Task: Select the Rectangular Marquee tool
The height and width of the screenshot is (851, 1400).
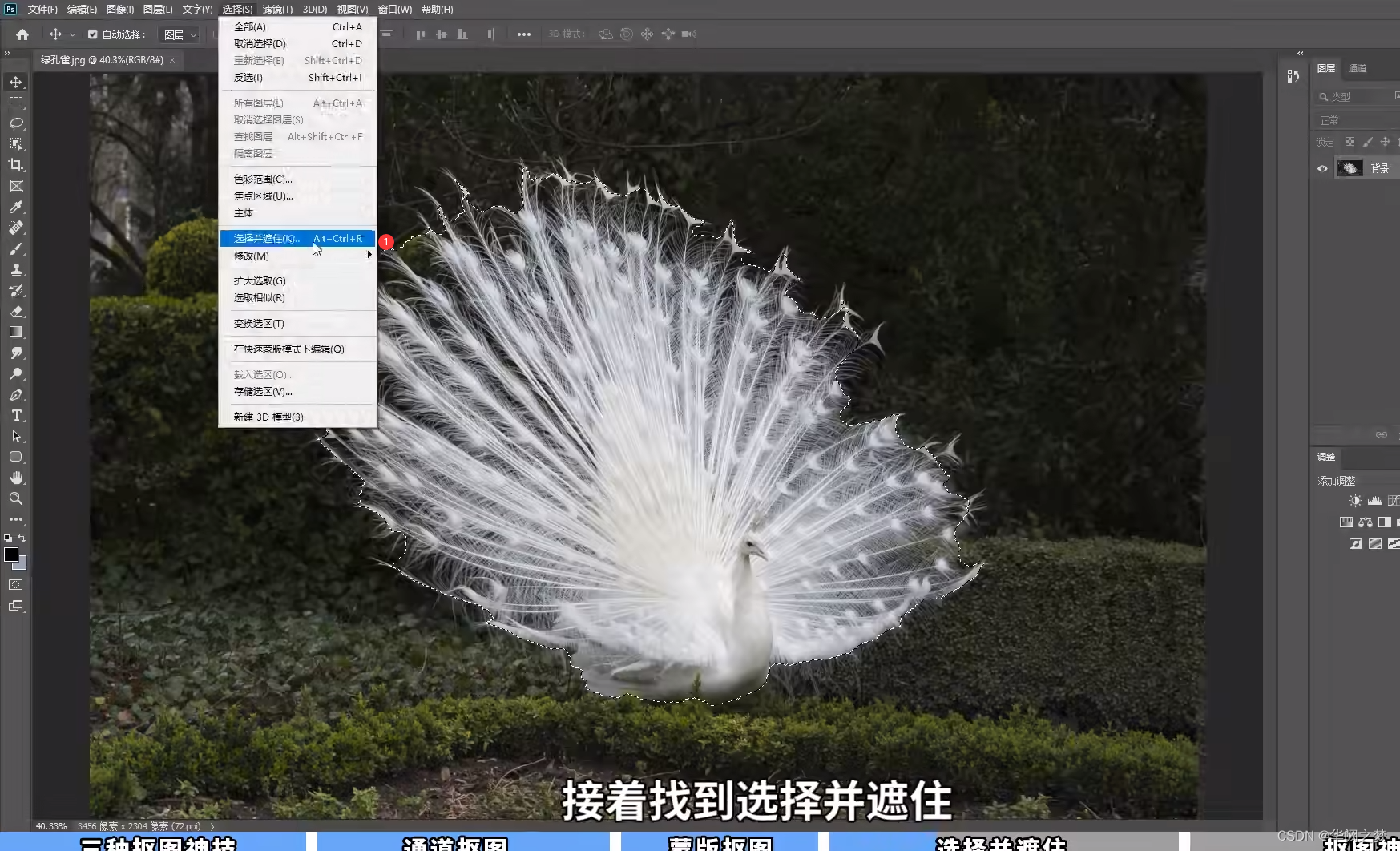Action: pos(16,103)
